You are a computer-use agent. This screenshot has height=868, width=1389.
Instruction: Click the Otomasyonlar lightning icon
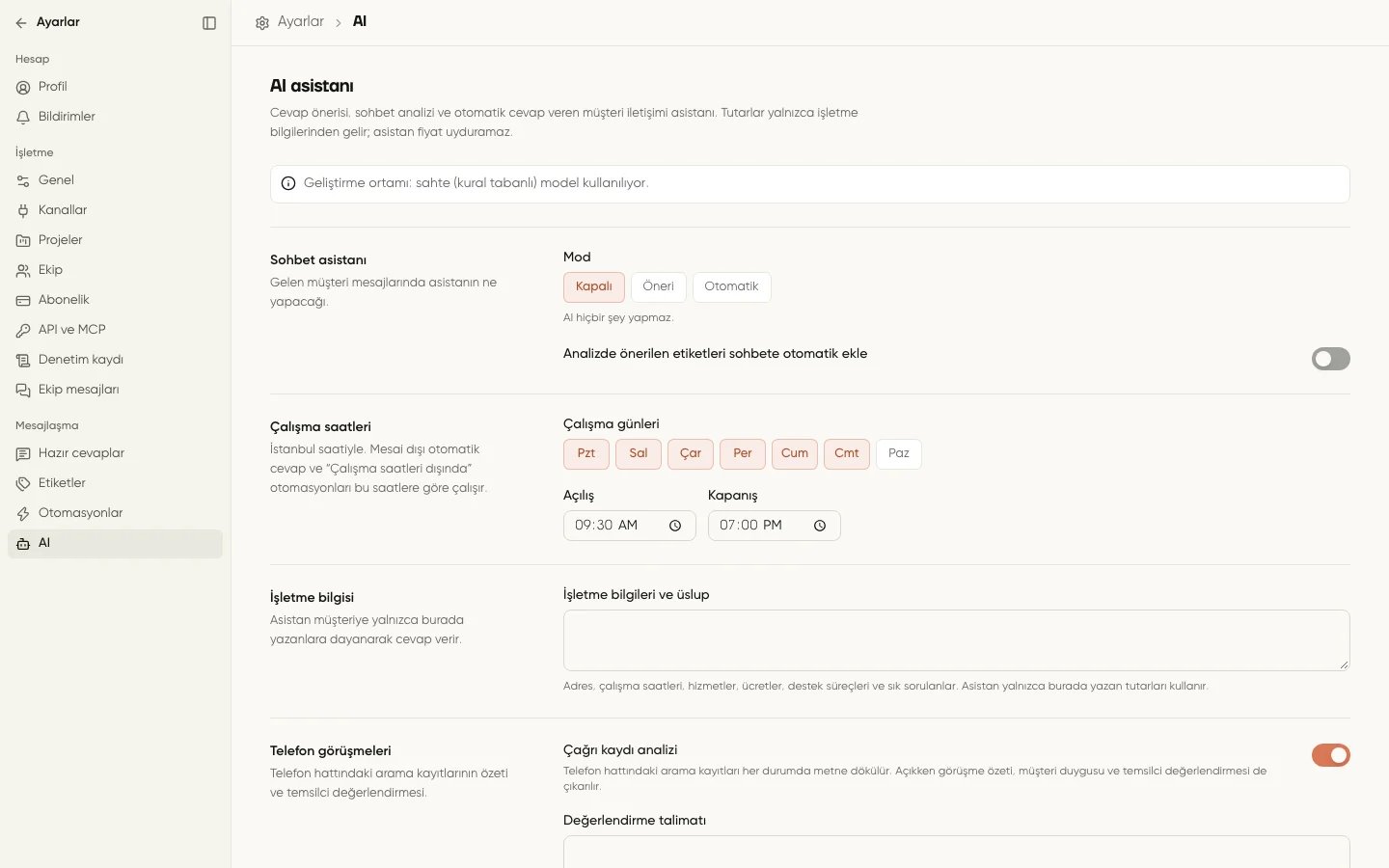pos(23,513)
